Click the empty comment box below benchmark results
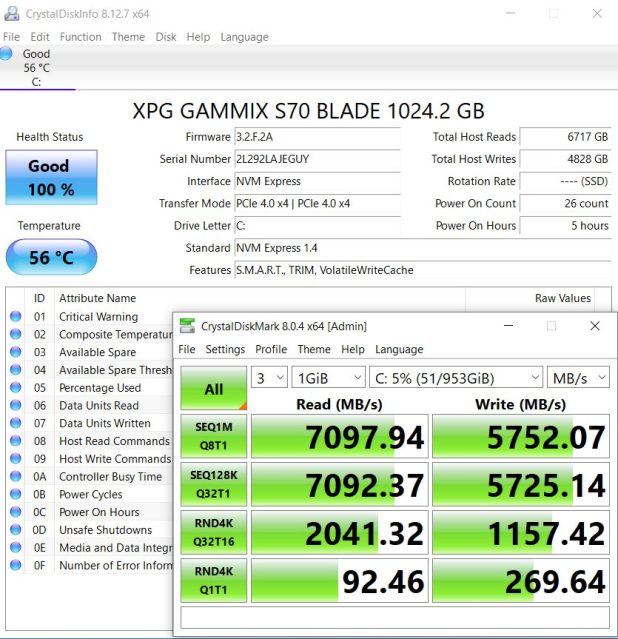This screenshot has height=639, width=618. pos(395,617)
